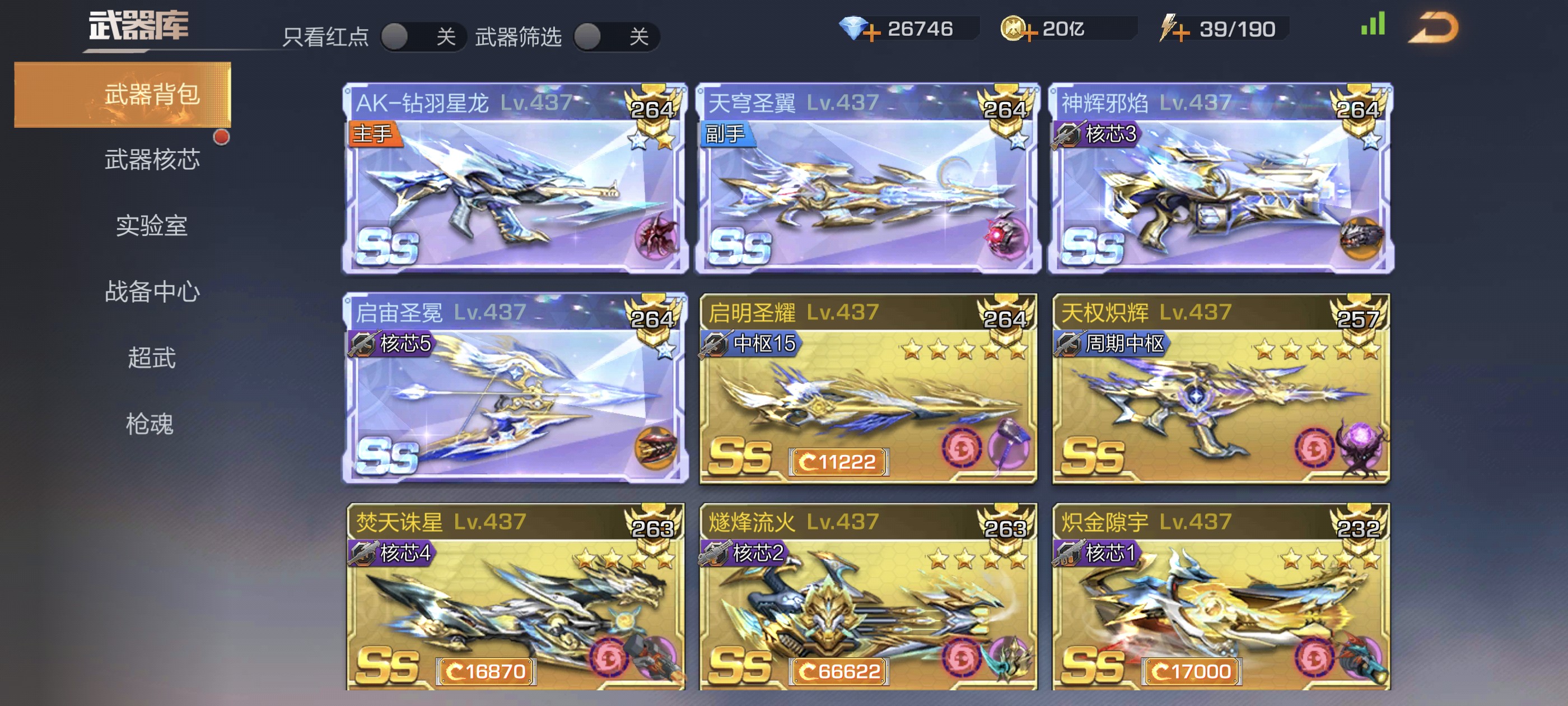Select 枪魂 in the sidebar

150,424
